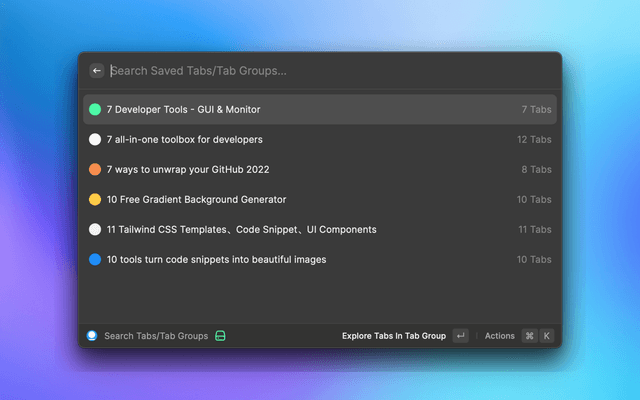The image size is (640, 400).
Task: Click green dot of Developer Tools group
Action: (95, 109)
